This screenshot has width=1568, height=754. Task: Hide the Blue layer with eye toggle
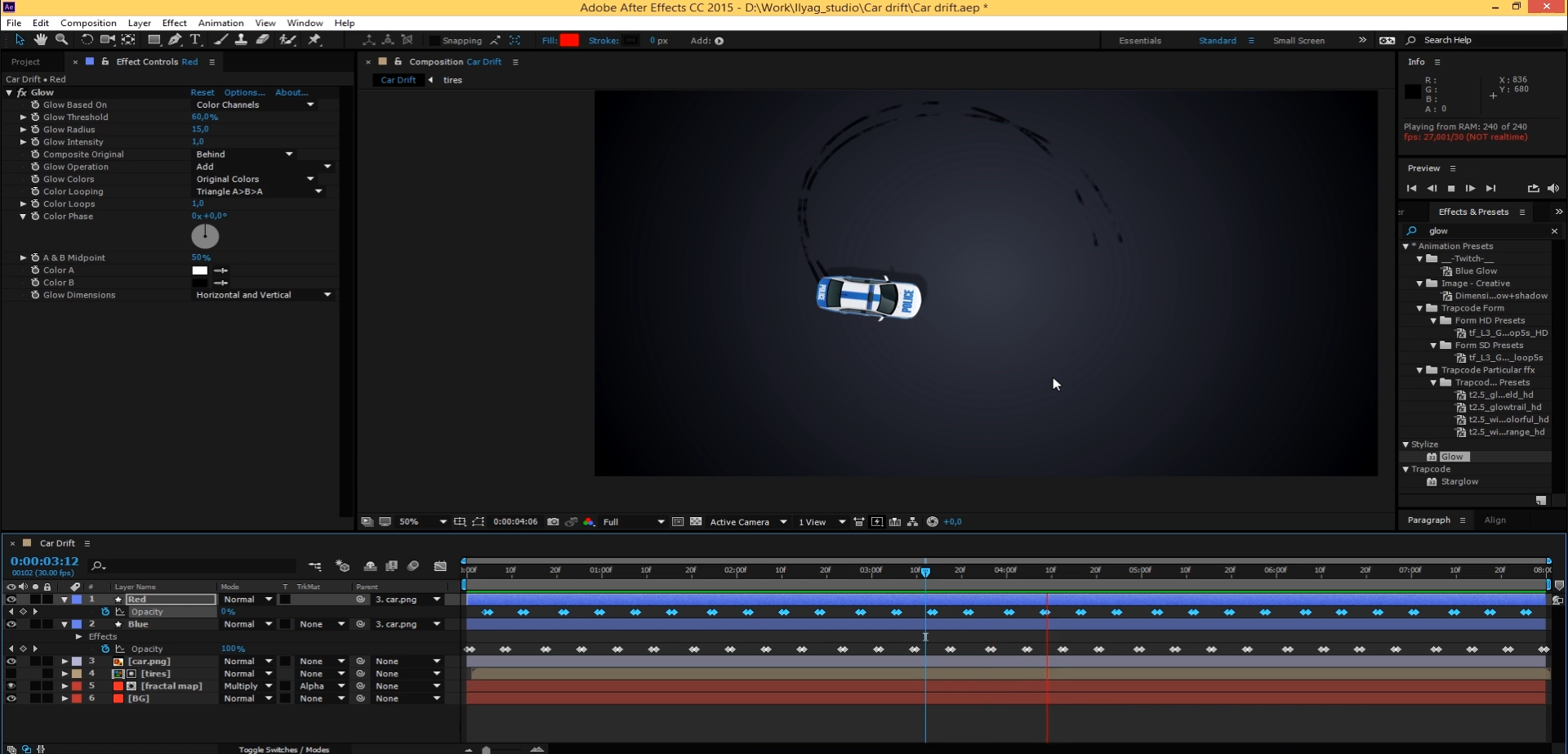11,624
